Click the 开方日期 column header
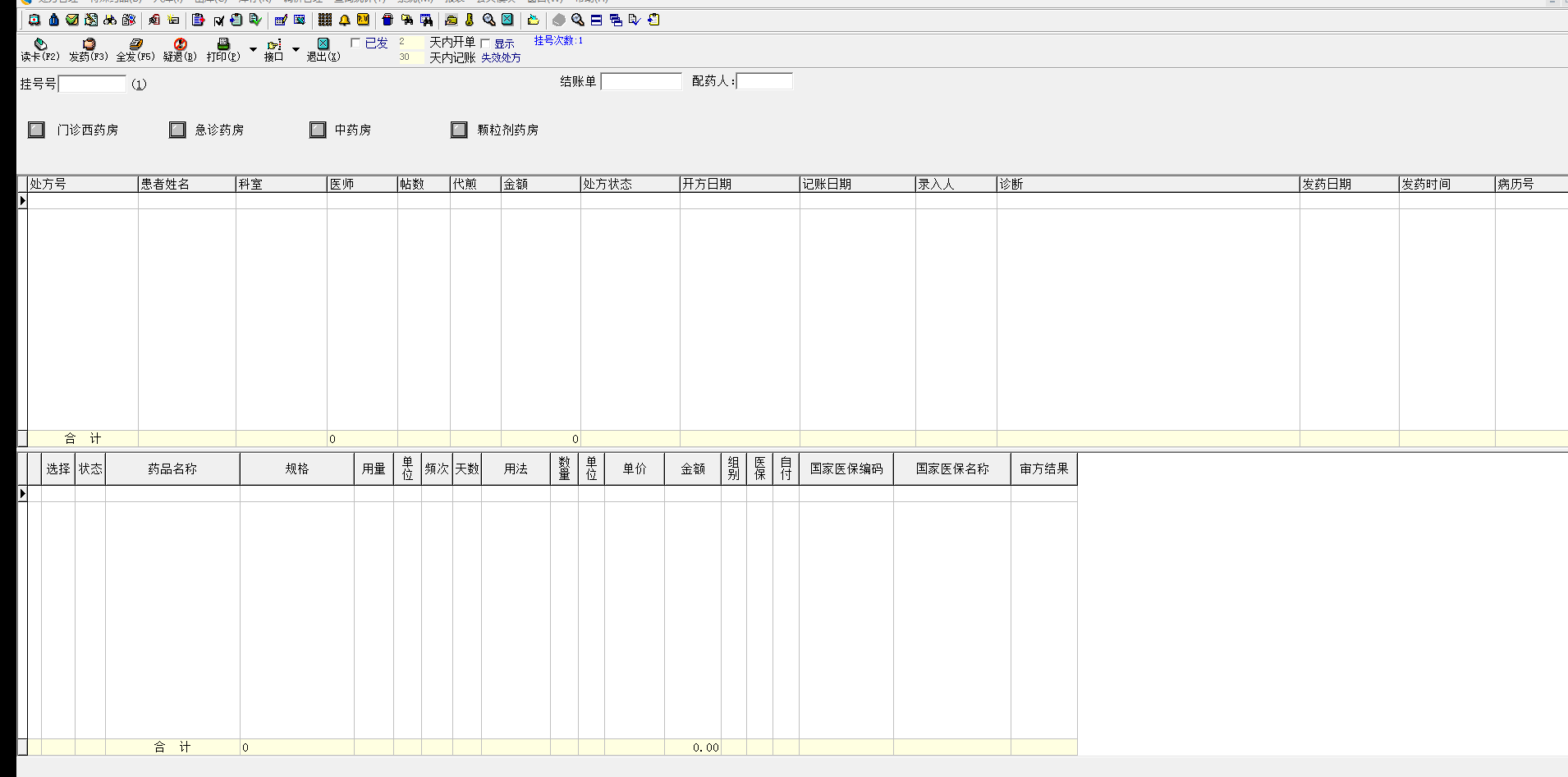The width and height of the screenshot is (1568, 777). point(740,184)
